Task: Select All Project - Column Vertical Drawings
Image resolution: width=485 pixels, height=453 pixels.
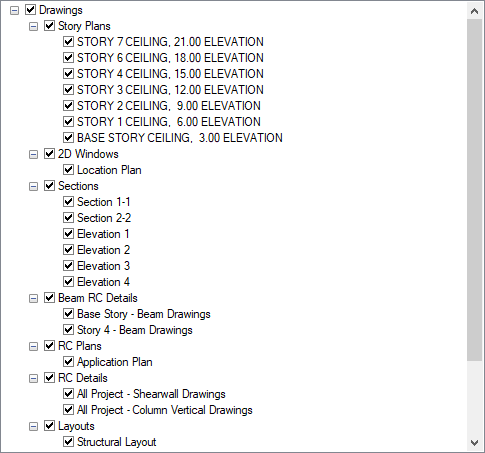Action: point(165,410)
